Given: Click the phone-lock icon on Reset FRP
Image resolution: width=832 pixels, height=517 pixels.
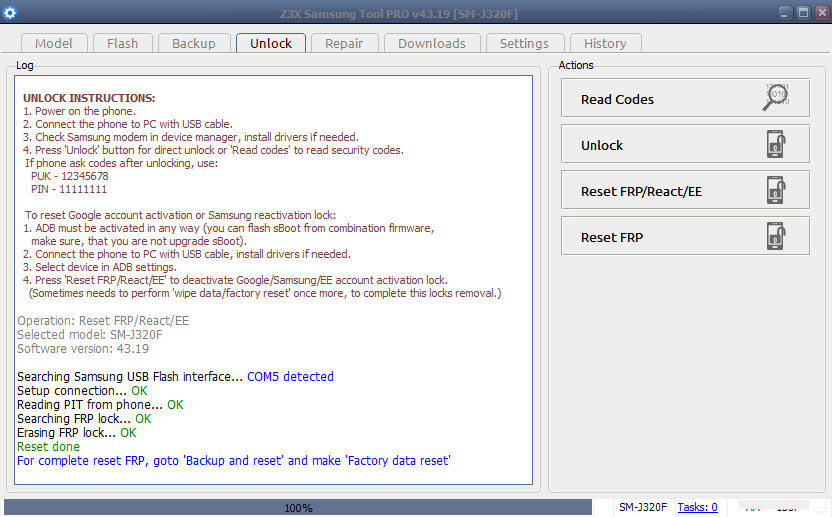Looking at the screenshot, I should 776,236.
